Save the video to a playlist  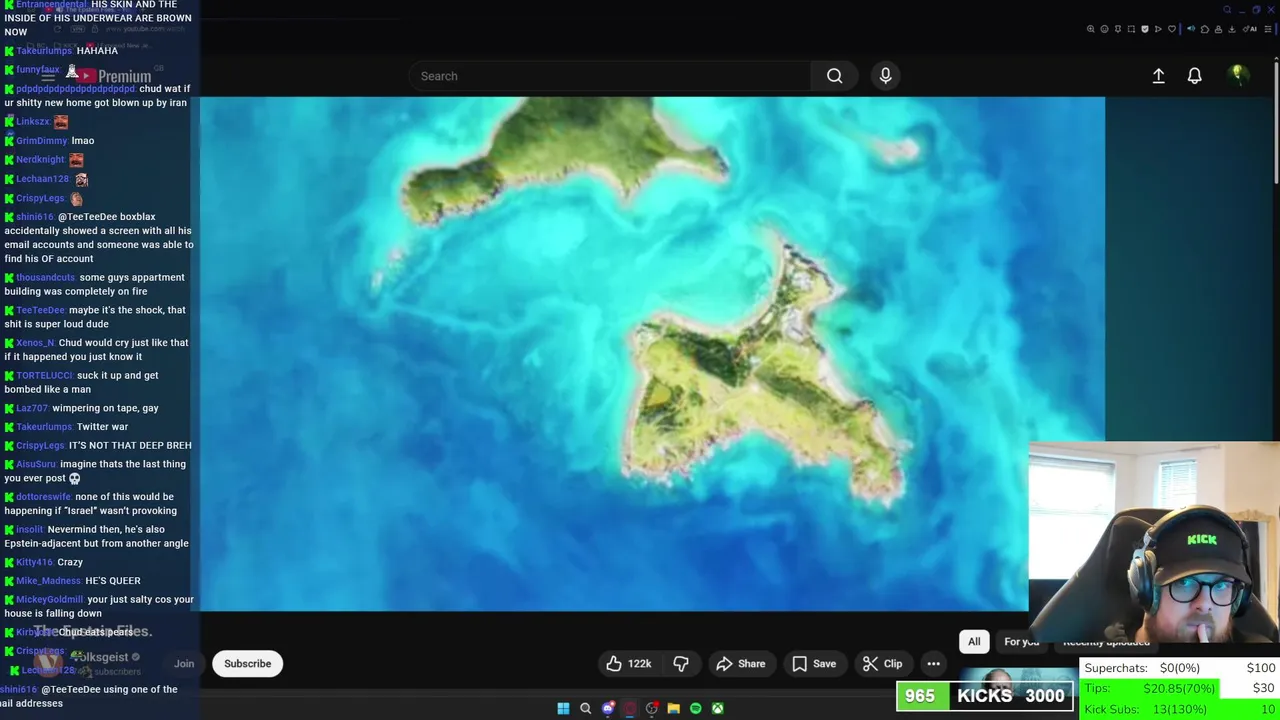click(x=814, y=663)
